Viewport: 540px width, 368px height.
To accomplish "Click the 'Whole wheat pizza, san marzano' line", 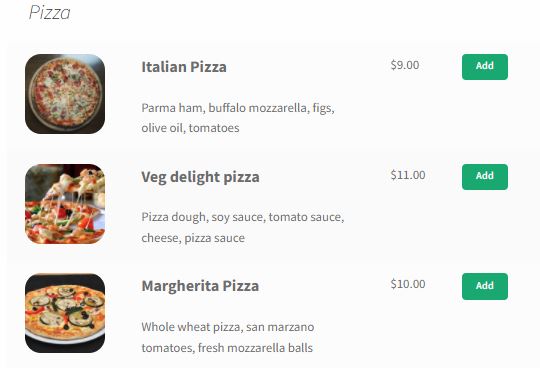I will pos(228,327).
